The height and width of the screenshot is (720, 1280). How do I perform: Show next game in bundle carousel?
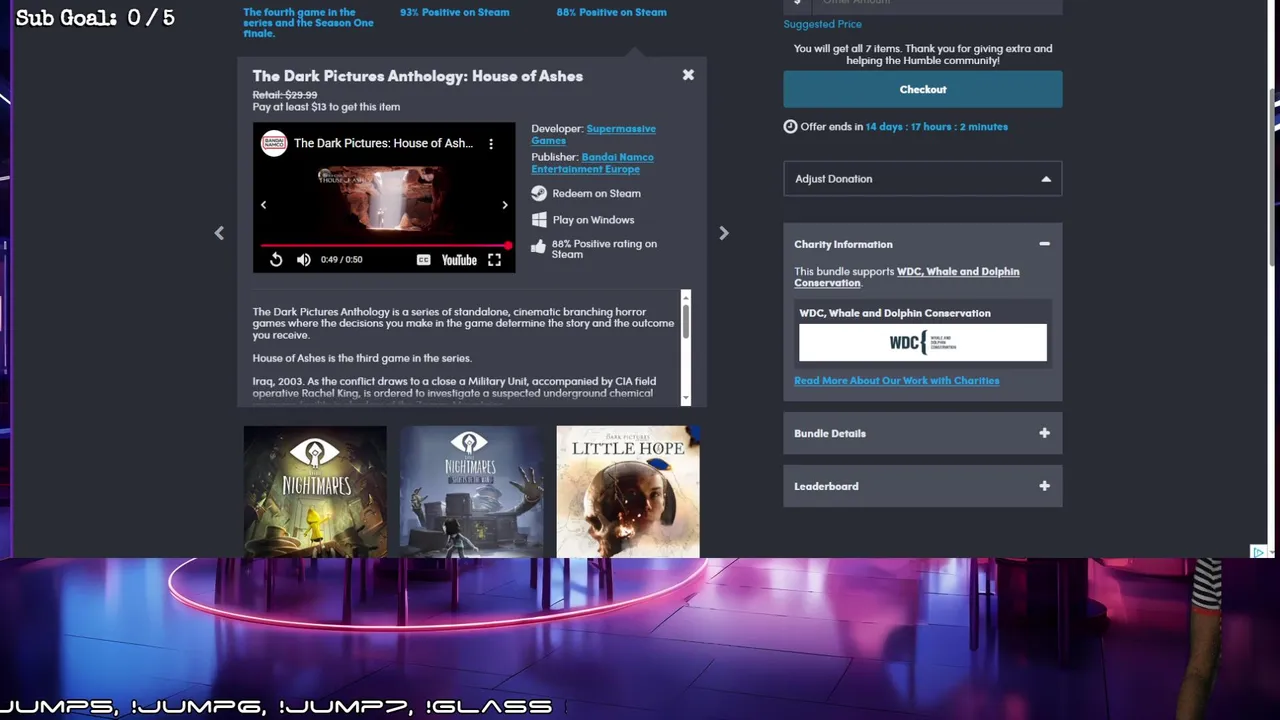click(x=724, y=233)
